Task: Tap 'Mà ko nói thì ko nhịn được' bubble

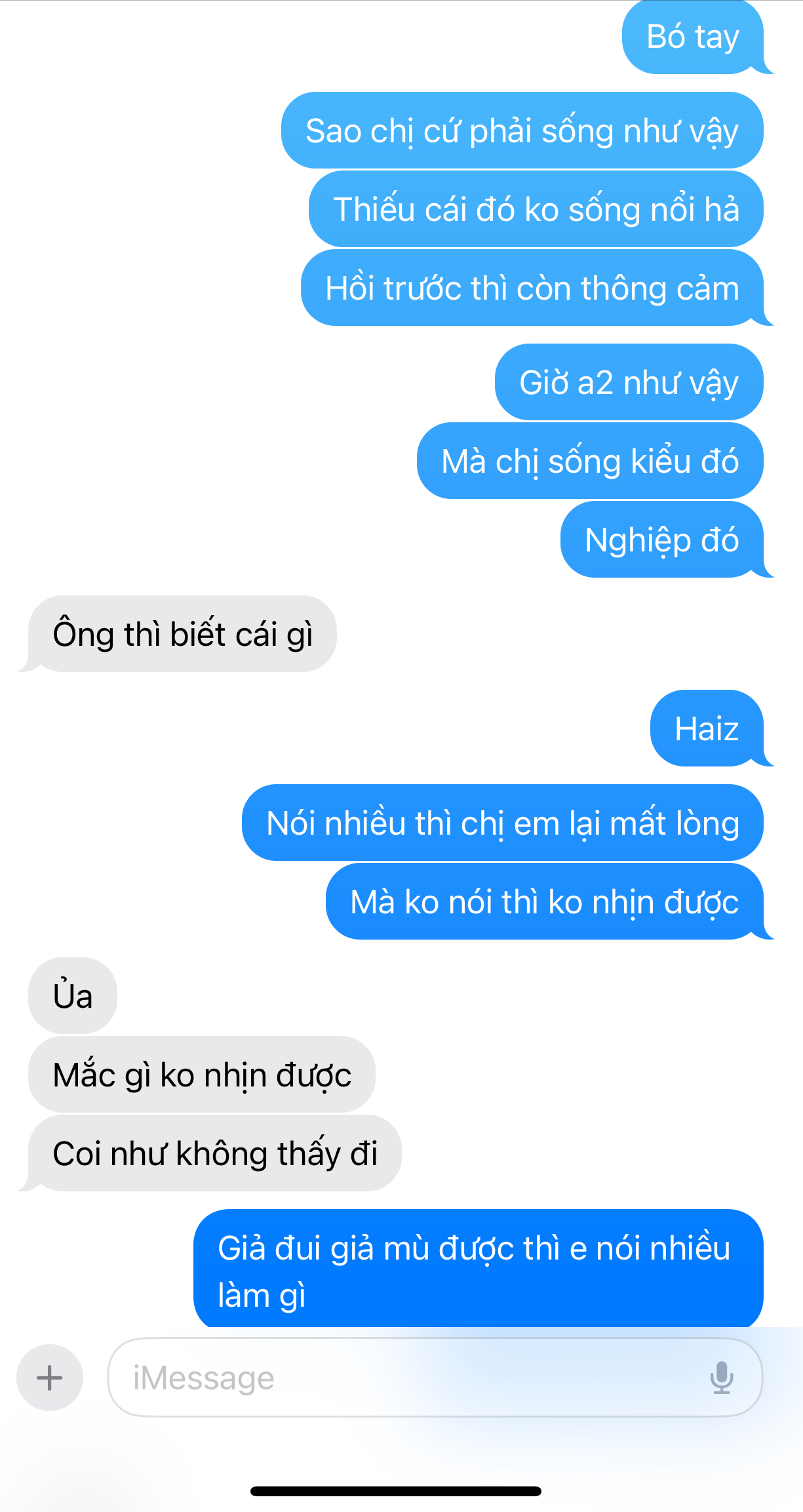Action: (x=545, y=902)
